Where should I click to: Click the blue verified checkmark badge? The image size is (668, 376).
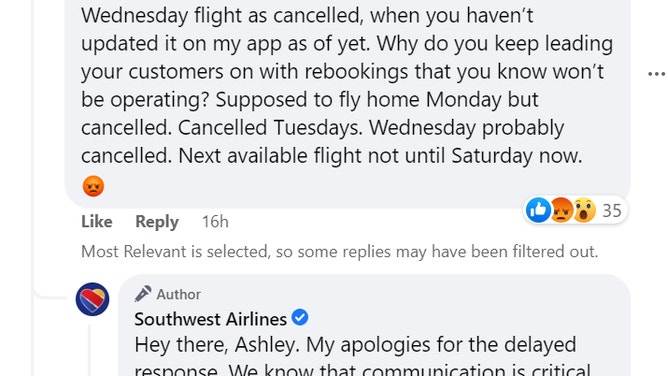[300, 318]
